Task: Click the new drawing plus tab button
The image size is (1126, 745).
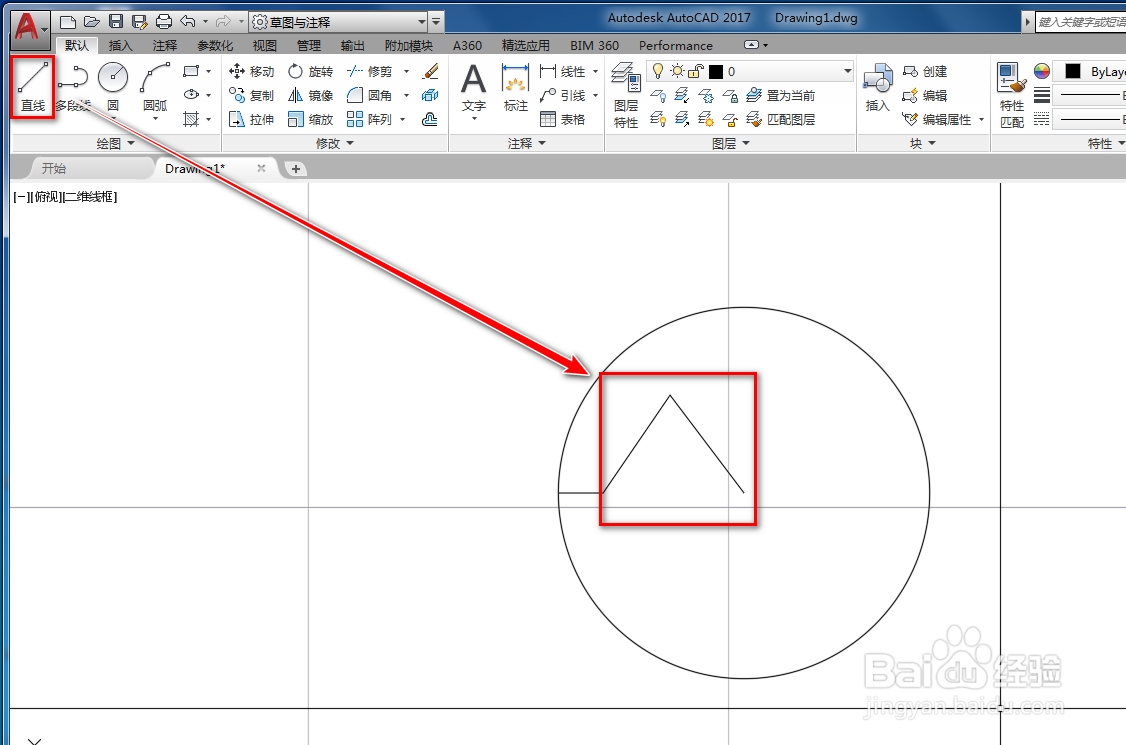Action: coord(295,169)
